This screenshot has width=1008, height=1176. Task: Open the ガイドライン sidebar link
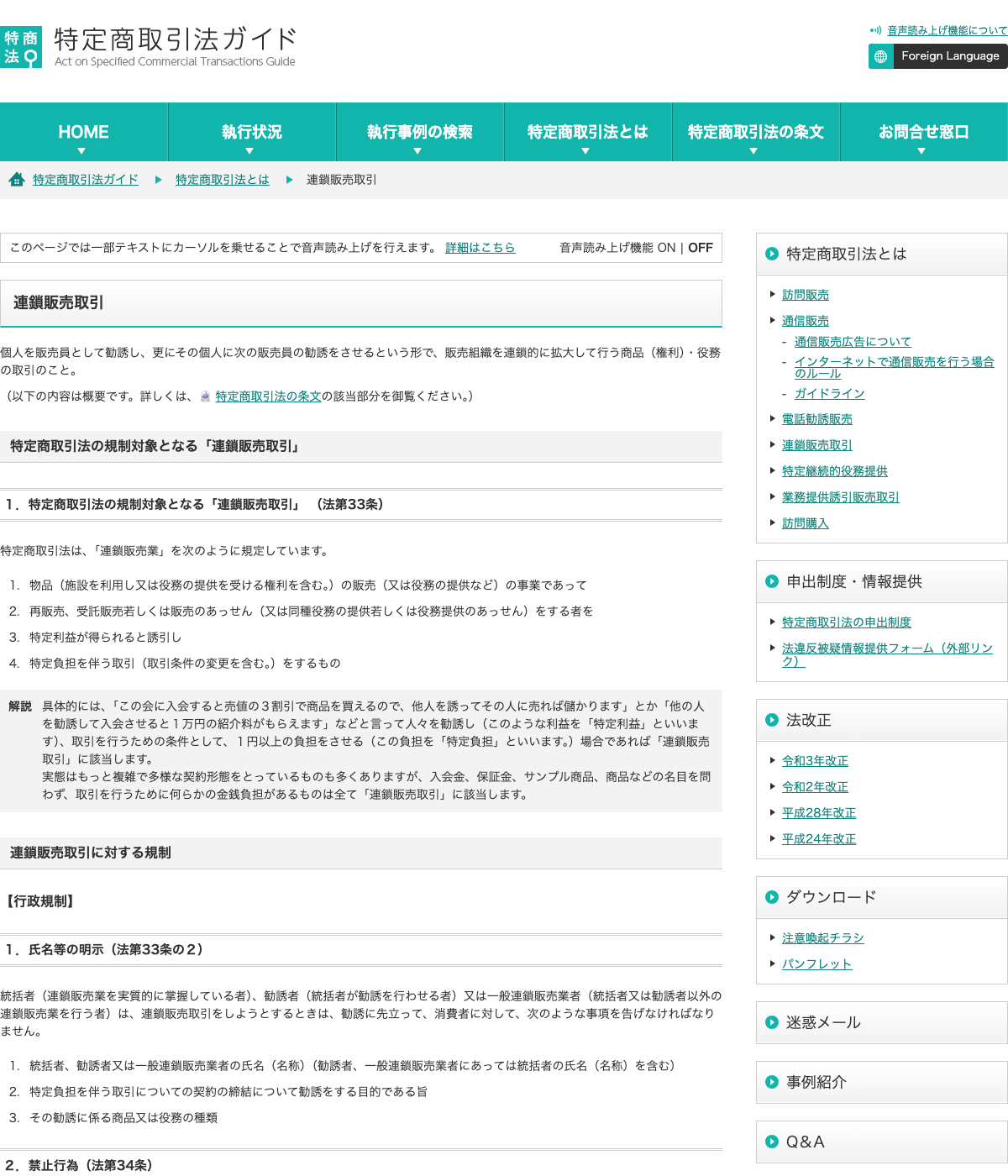[x=830, y=393]
